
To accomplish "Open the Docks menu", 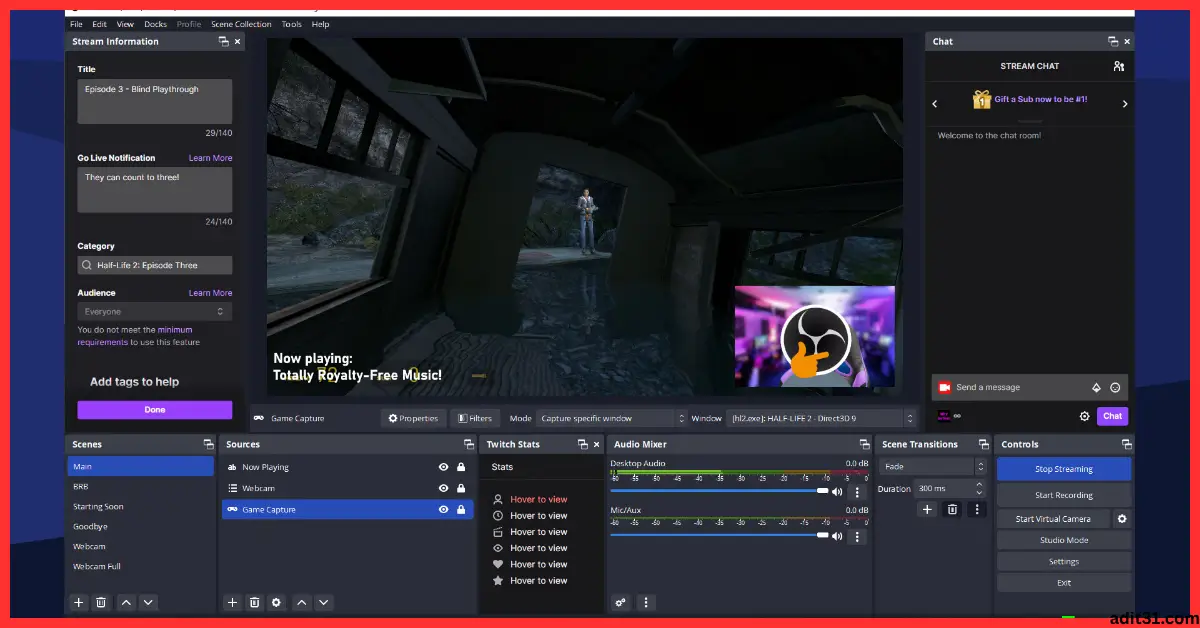I will tap(155, 24).
